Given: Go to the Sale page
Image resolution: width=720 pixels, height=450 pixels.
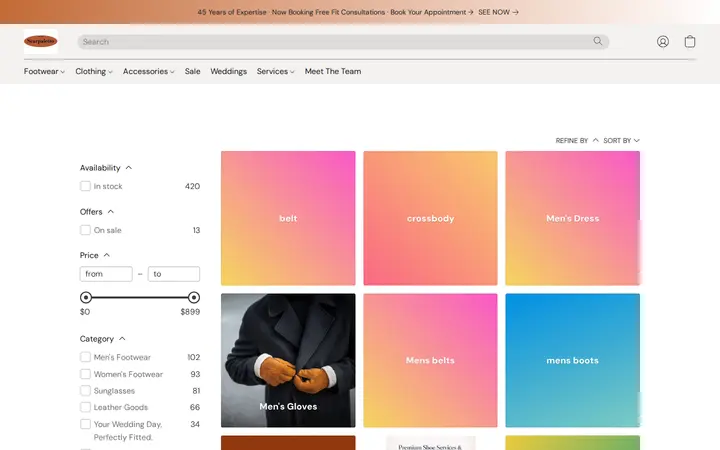Looking at the screenshot, I should 192,71.
